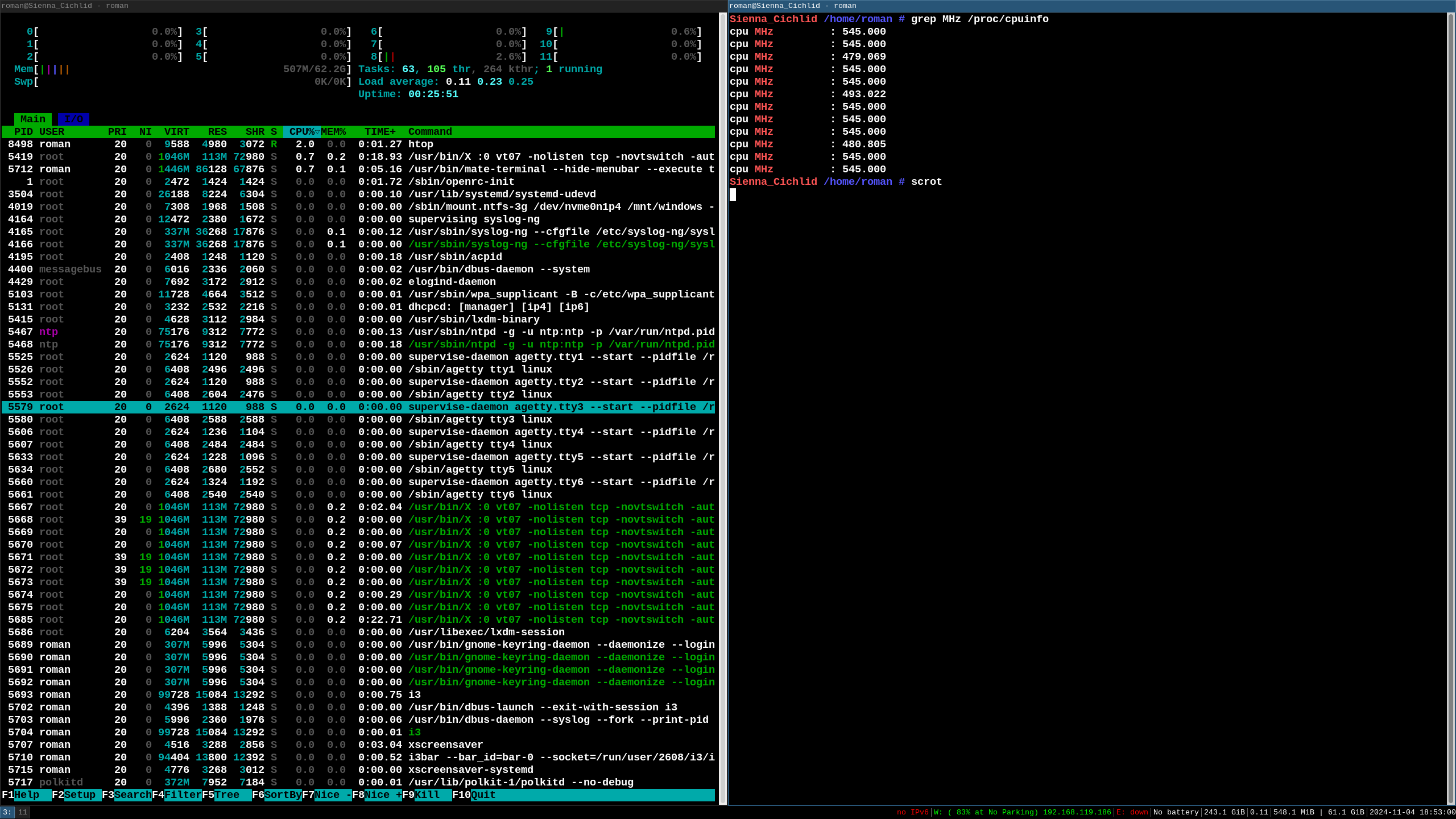The image size is (1456, 819).
Task: Select the /usr/sbin/acpid process row
Action: (x=358, y=257)
